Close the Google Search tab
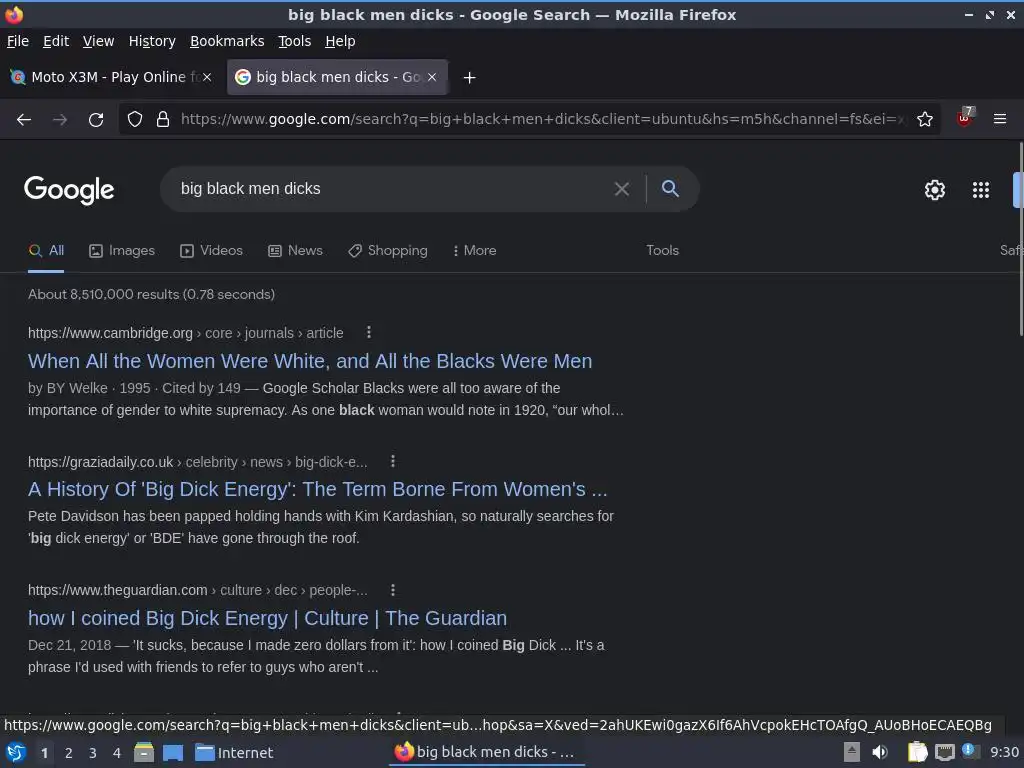This screenshot has width=1024, height=768. 432,77
